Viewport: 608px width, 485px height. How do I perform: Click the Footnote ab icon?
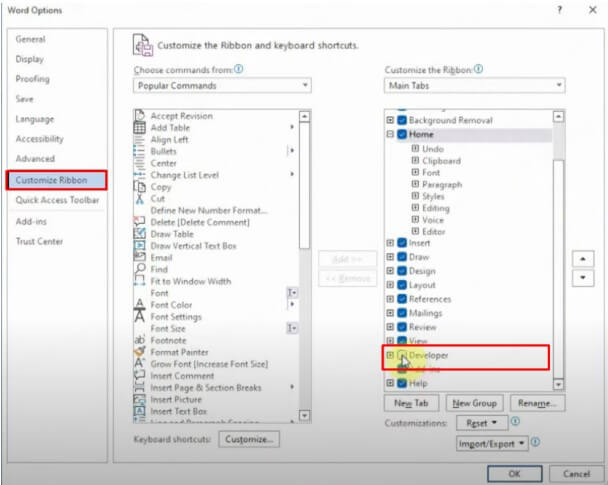click(x=140, y=340)
